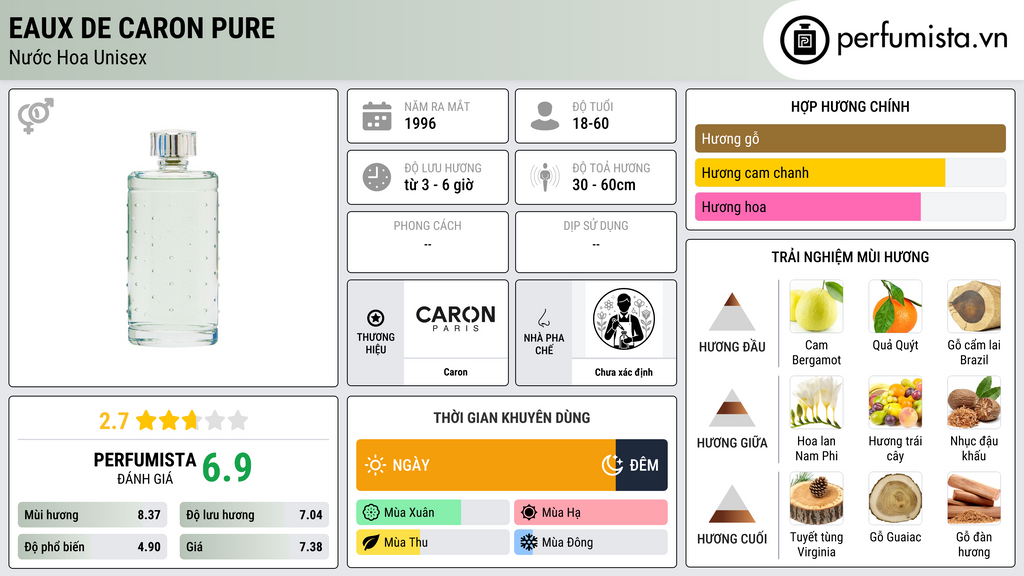Open the Gỗ đàn hương note image
This screenshot has width=1024, height=576.
[974, 499]
